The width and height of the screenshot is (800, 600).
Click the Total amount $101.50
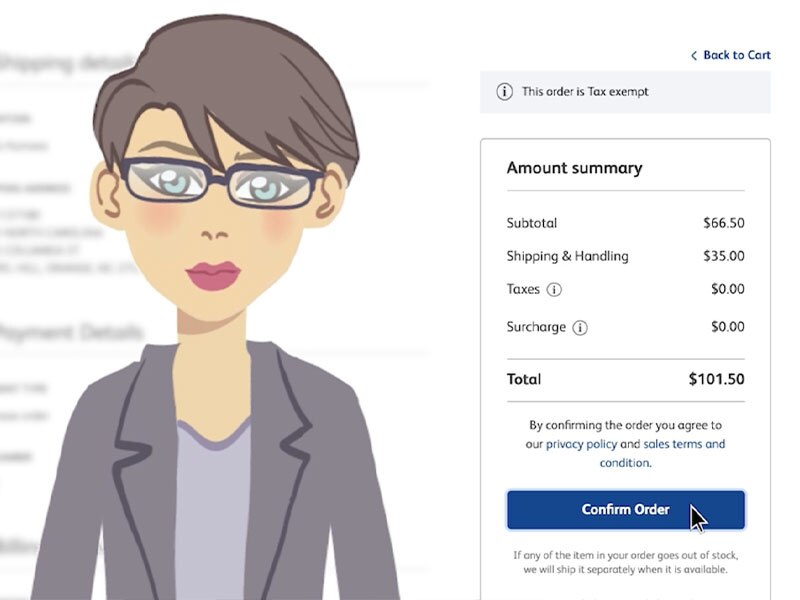[716, 379]
